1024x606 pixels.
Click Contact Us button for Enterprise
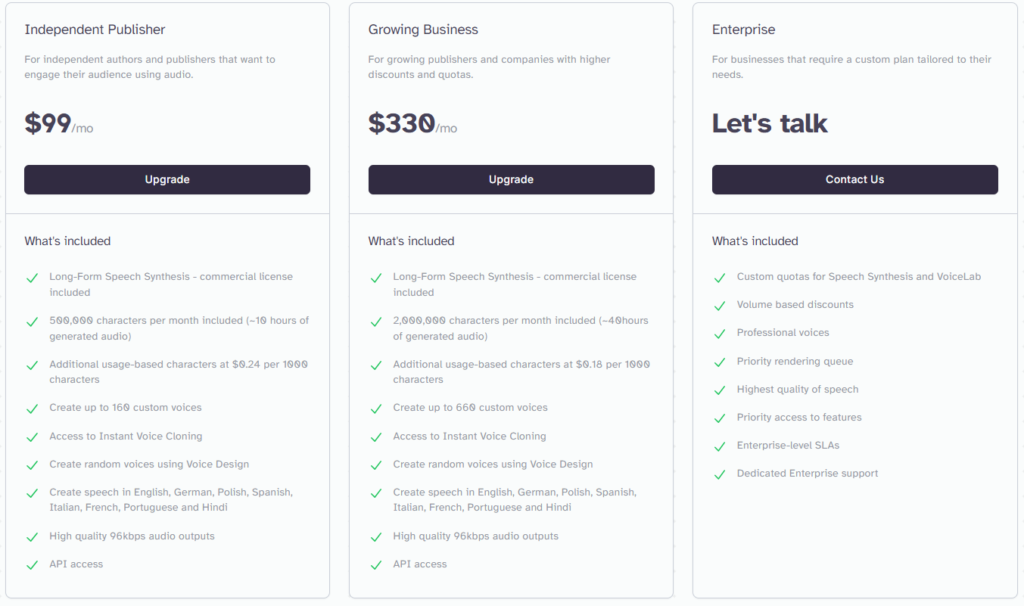point(855,180)
